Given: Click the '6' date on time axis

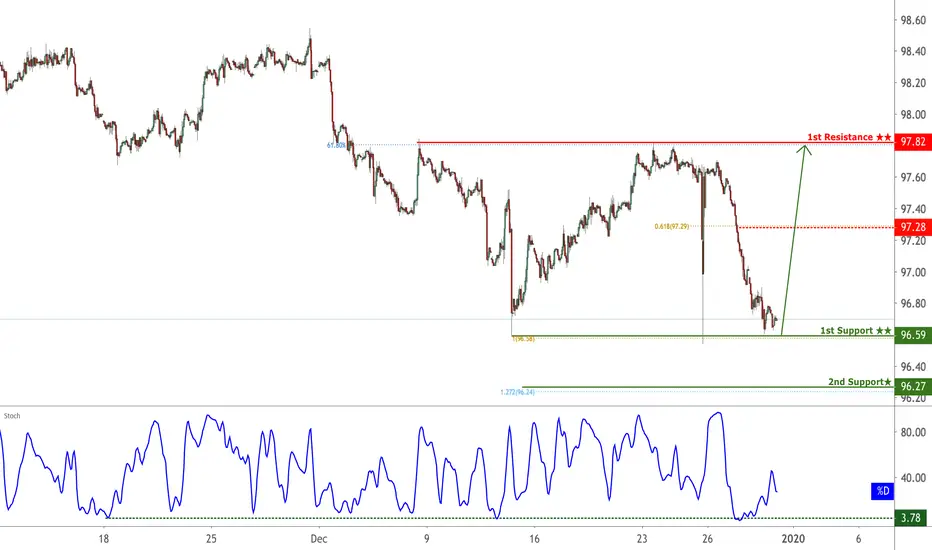Looking at the screenshot, I should [859, 539].
